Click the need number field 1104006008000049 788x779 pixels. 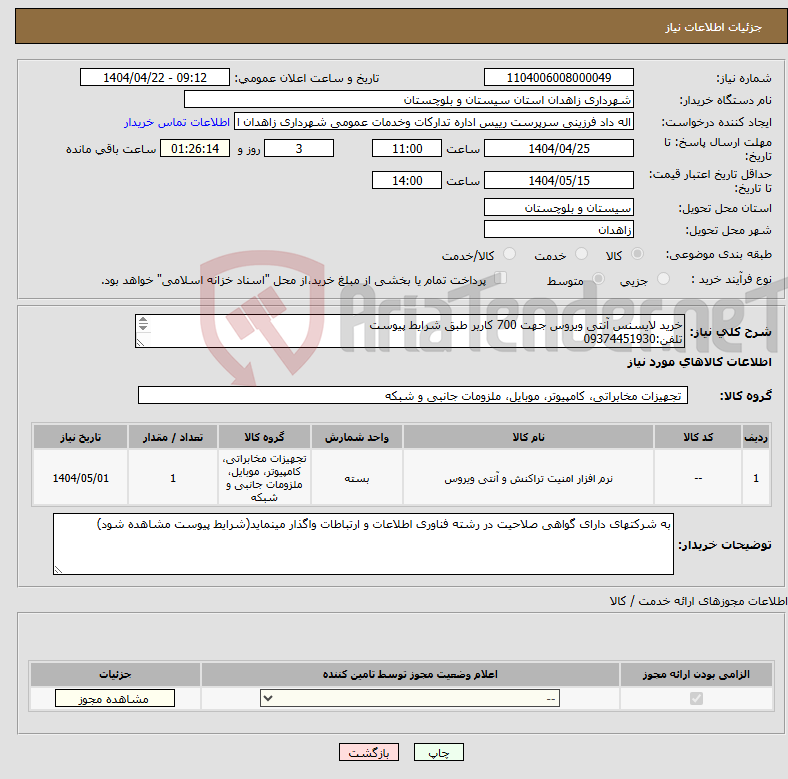pos(558,77)
